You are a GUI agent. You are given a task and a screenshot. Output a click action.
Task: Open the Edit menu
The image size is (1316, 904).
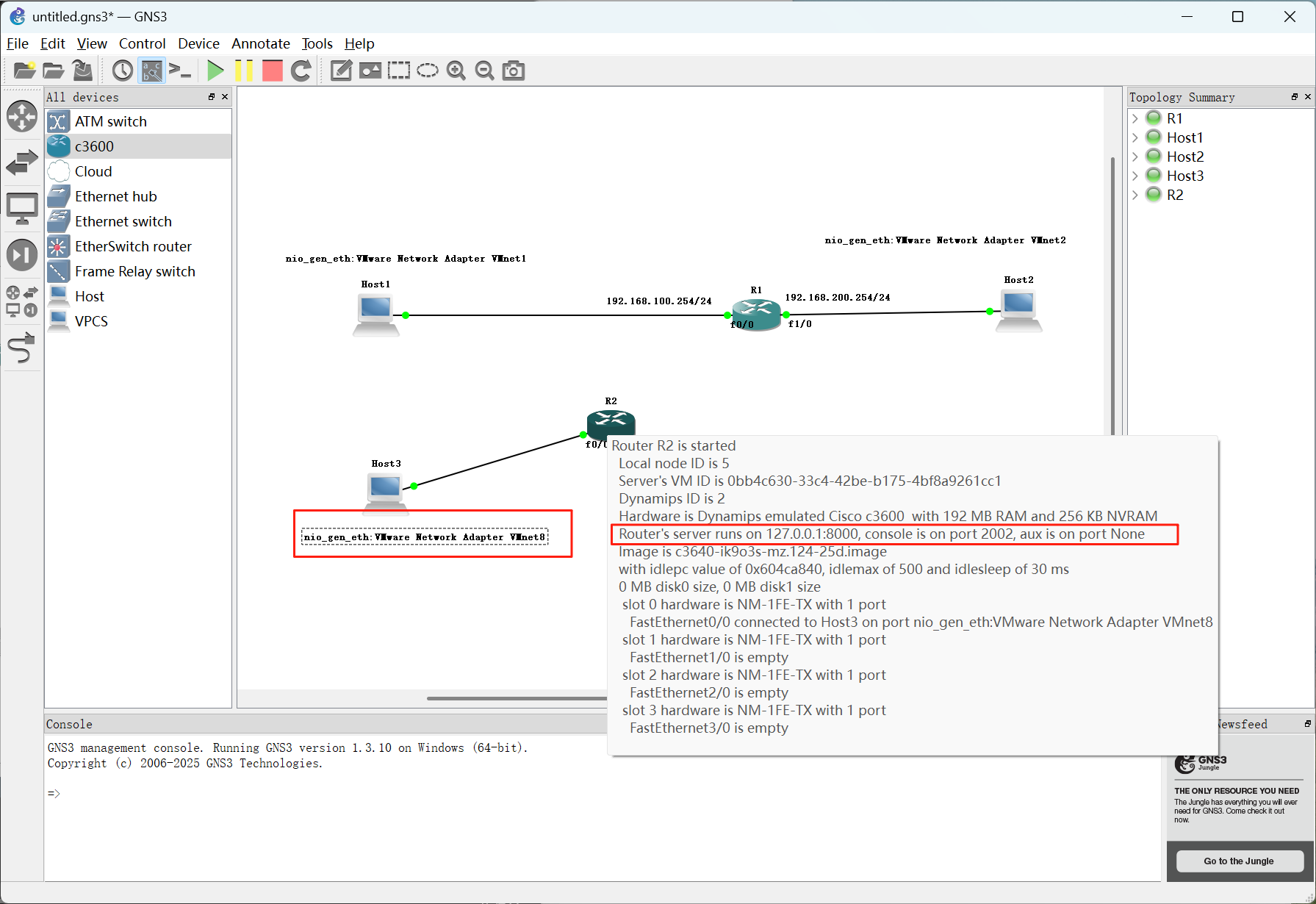[x=53, y=43]
